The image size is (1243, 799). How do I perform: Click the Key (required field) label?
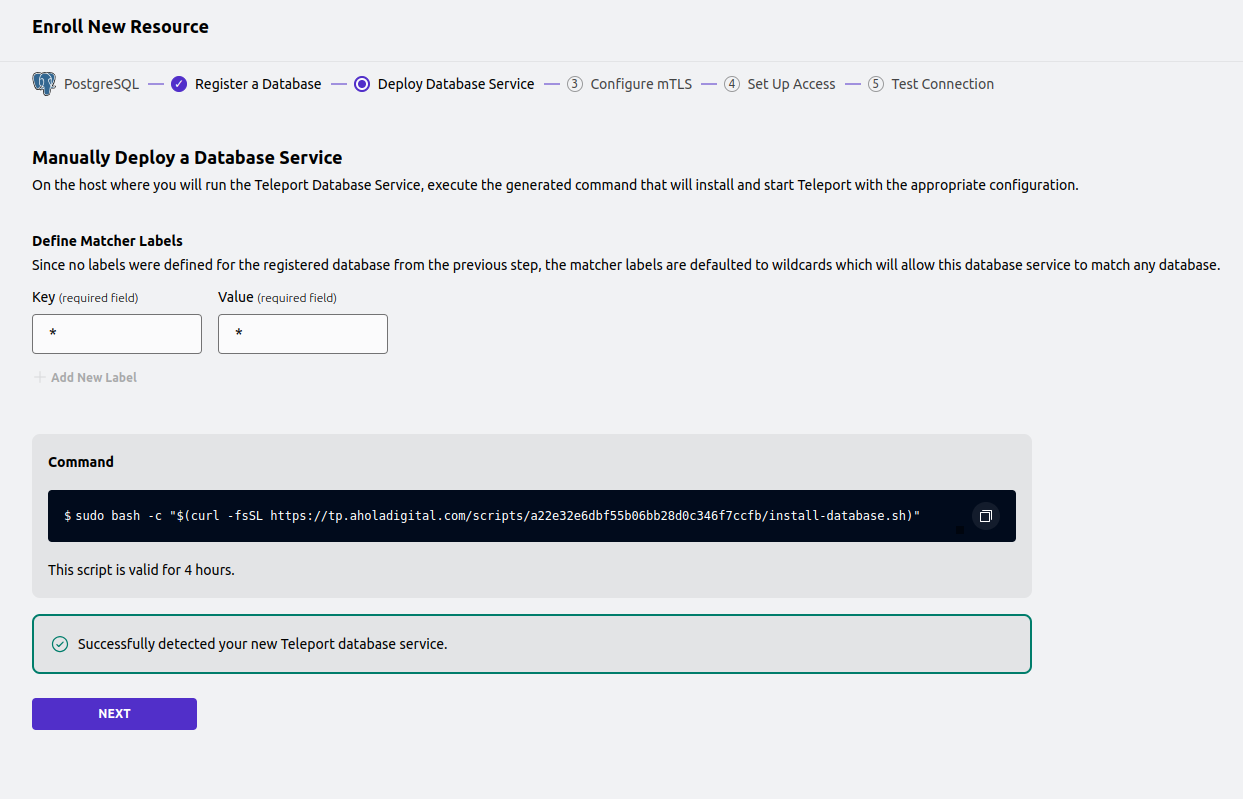point(85,297)
